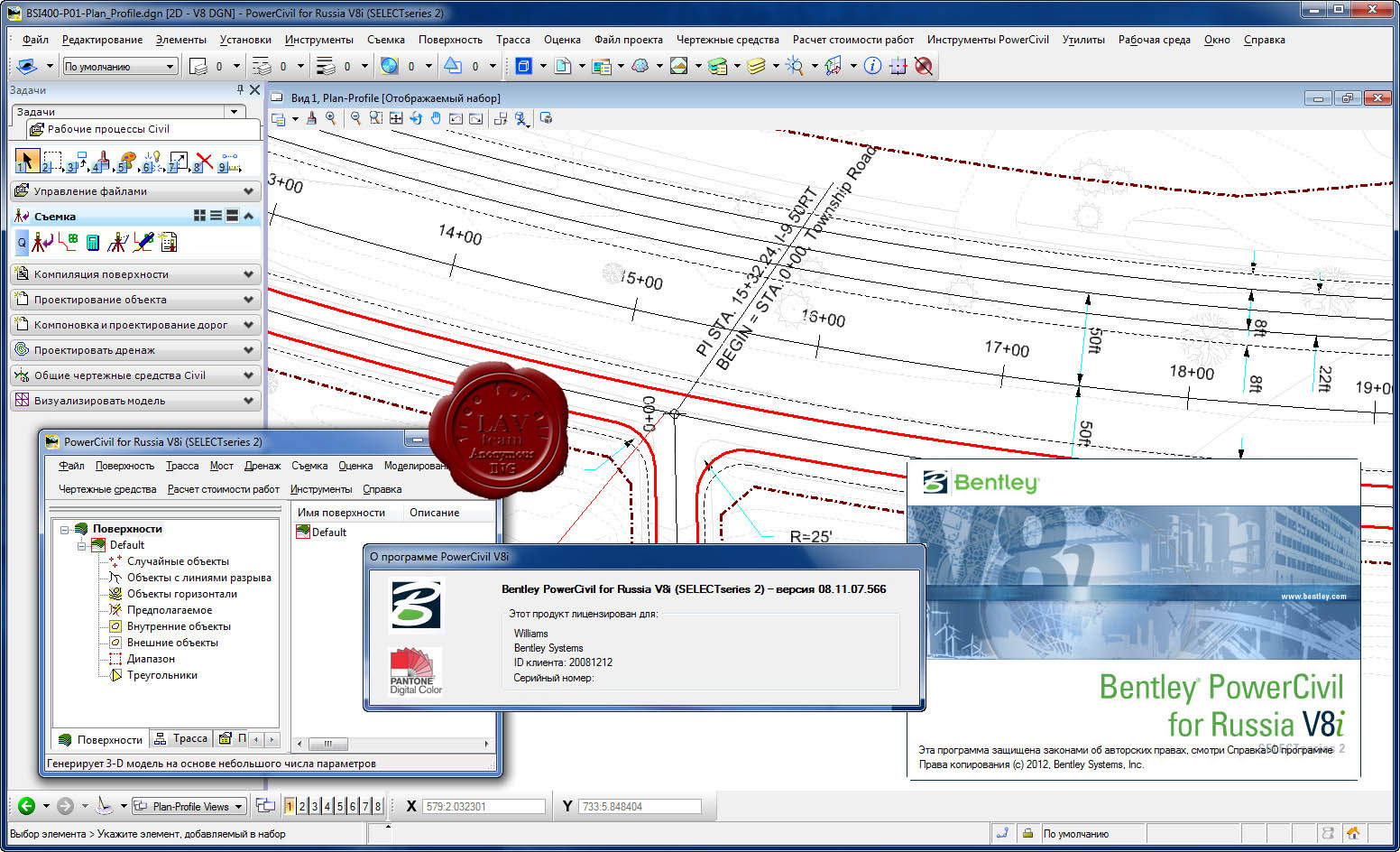The width and height of the screenshot is (1400, 852).
Task: Toggle view window 2 button
Action: (302, 806)
